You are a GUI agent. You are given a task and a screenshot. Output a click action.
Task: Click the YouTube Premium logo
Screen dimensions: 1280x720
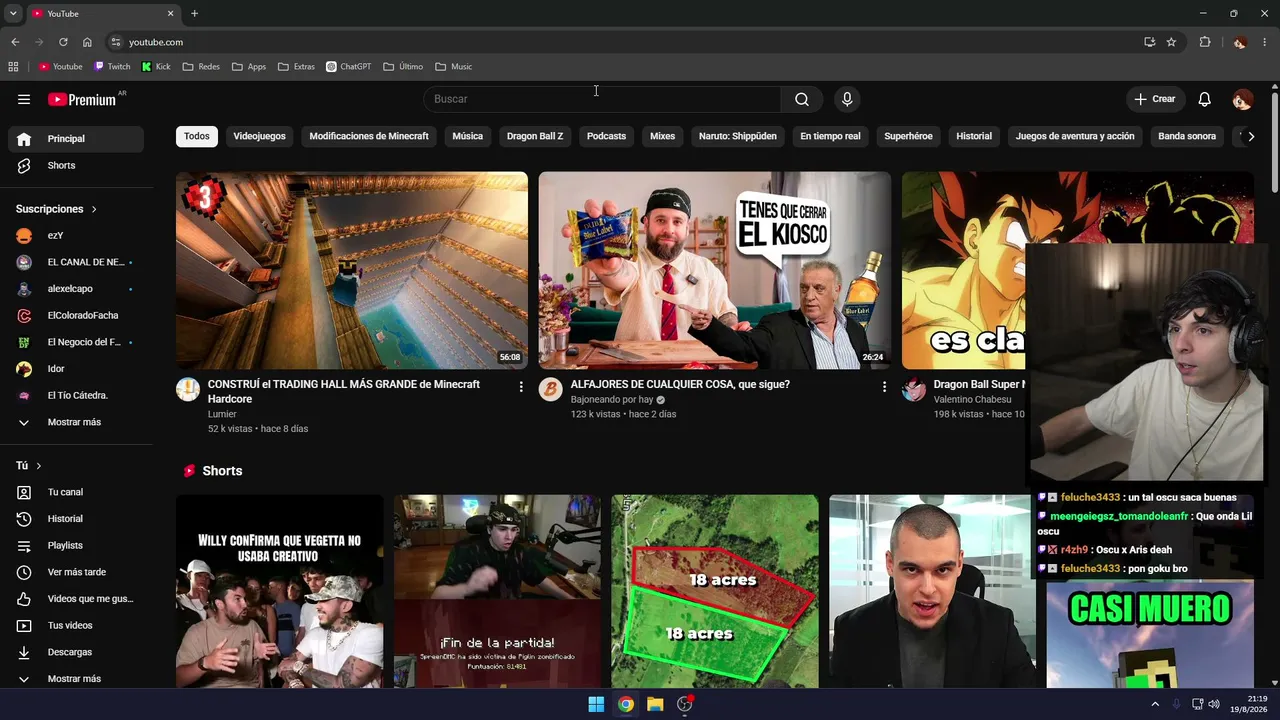click(82, 99)
